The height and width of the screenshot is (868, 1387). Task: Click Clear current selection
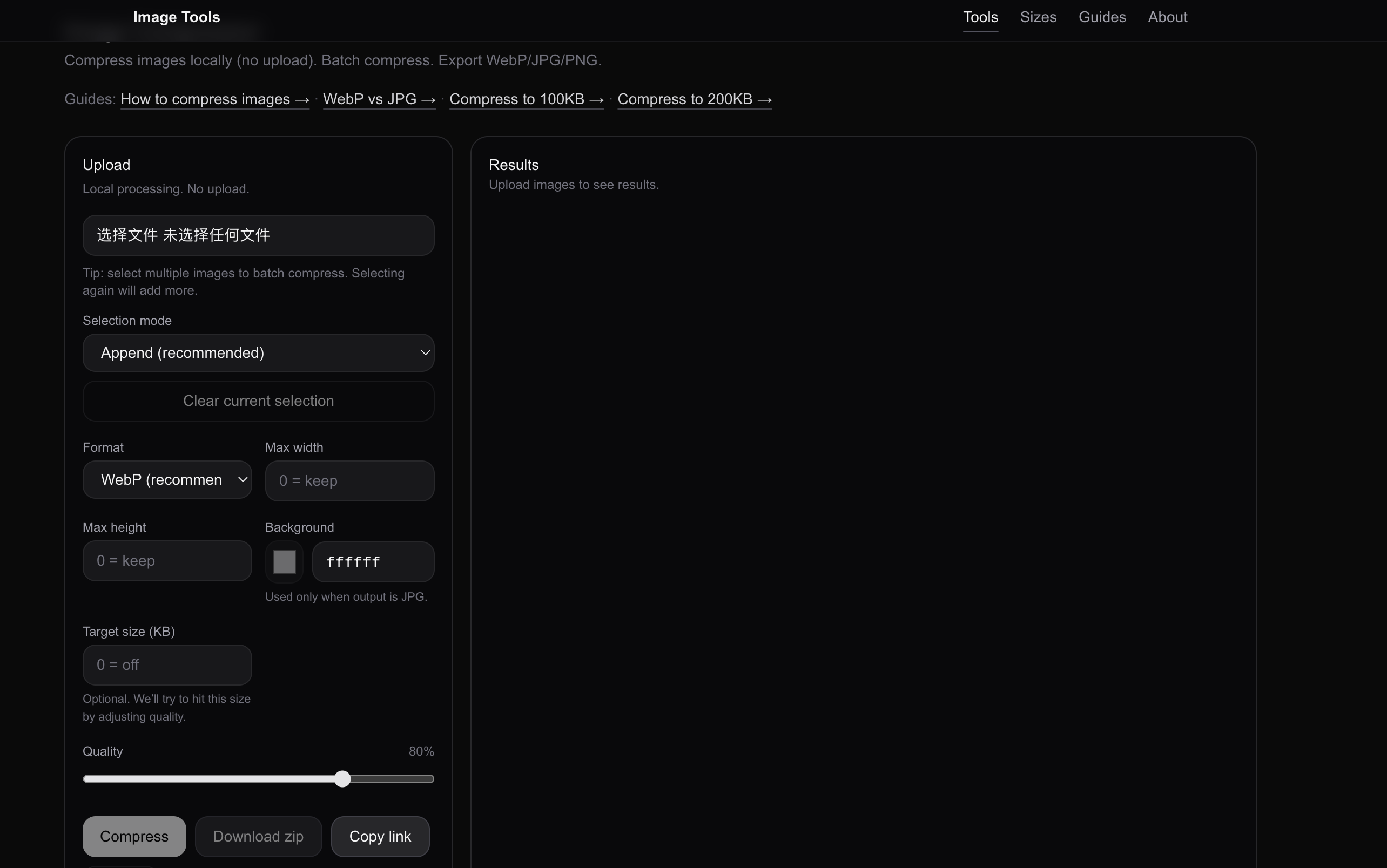point(259,401)
